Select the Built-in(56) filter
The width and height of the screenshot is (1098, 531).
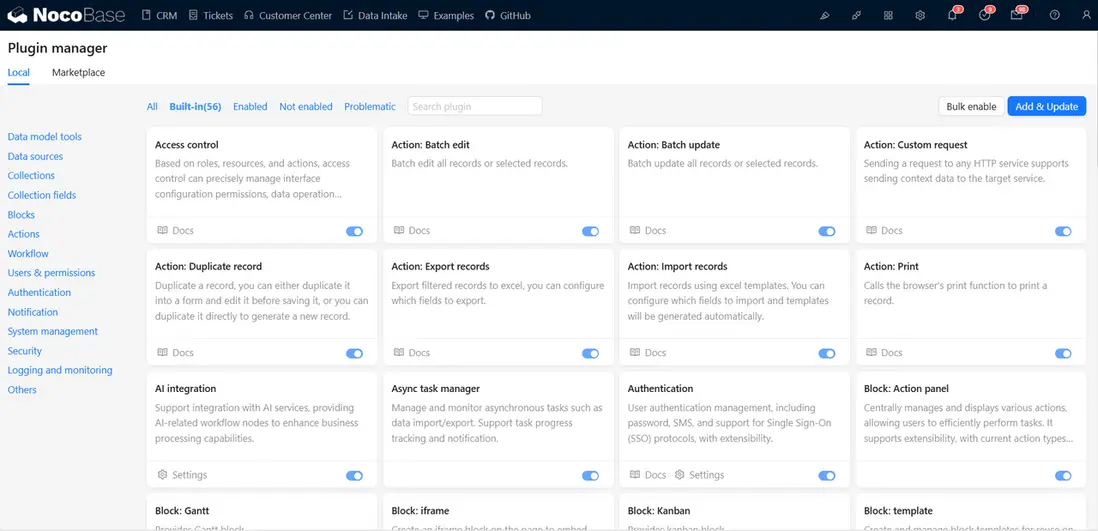pos(195,106)
